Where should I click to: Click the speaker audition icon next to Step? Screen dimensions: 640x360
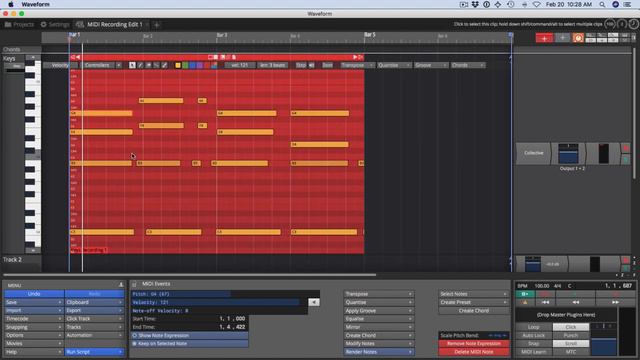(x=311, y=65)
